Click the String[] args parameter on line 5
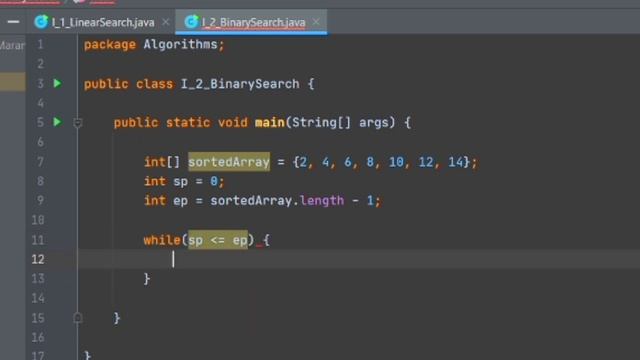This screenshot has width=640, height=360. pos(343,122)
